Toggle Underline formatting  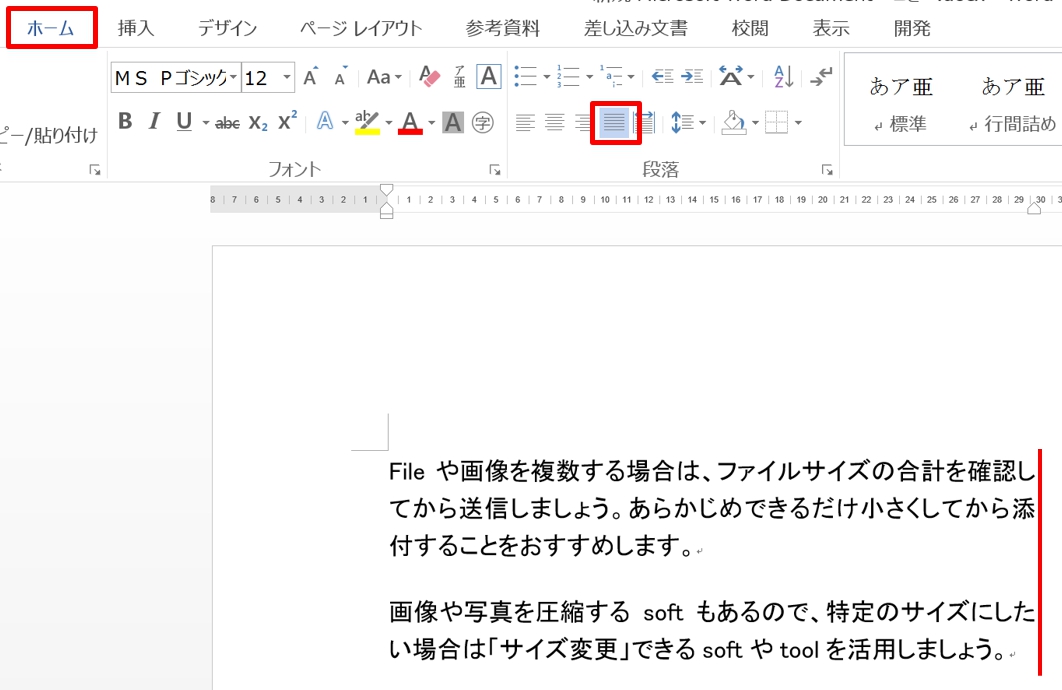(184, 122)
